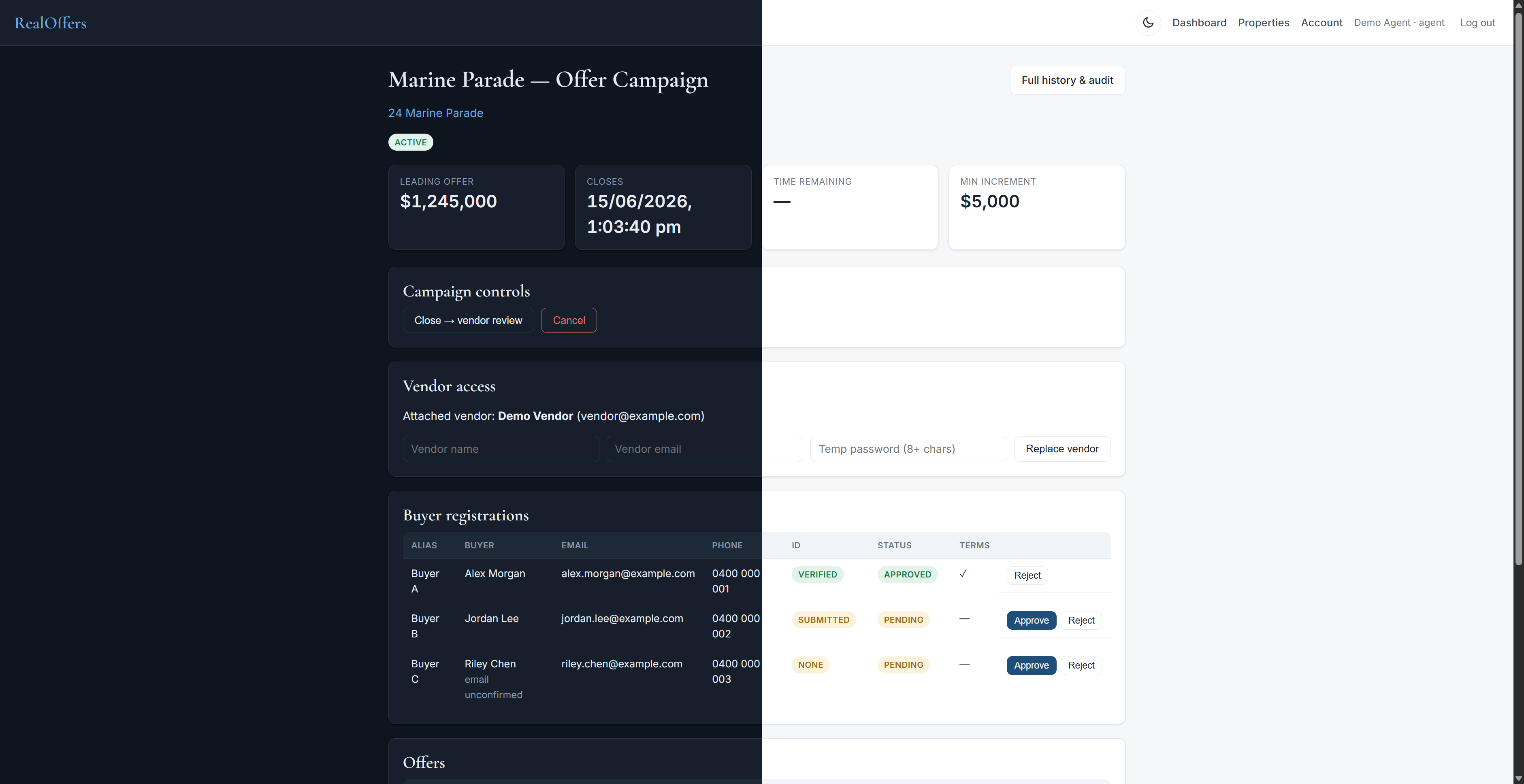Open the Account menu item
The width and height of the screenshot is (1524, 784).
coord(1321,23)
